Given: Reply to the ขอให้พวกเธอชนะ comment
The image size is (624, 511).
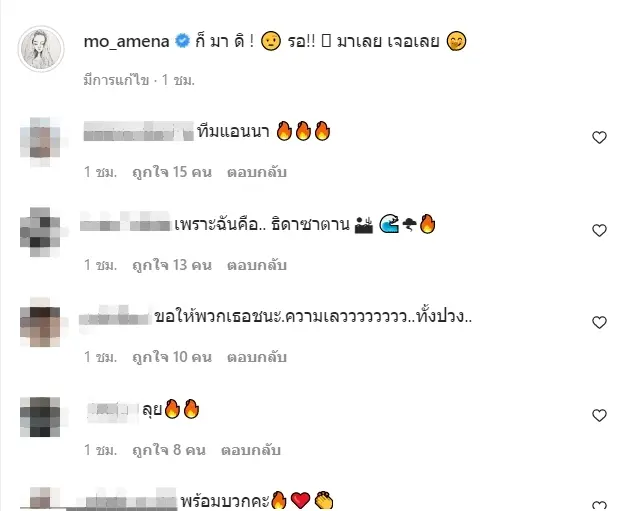Looking at the screenshot, I should pyautogui.click(x=257, y=357).
